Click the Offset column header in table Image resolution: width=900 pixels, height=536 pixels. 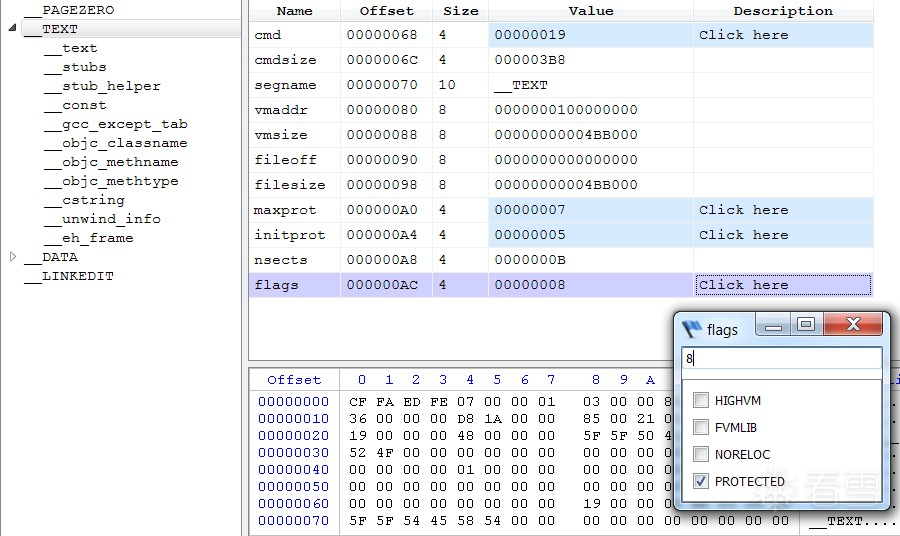pos(386,11)
